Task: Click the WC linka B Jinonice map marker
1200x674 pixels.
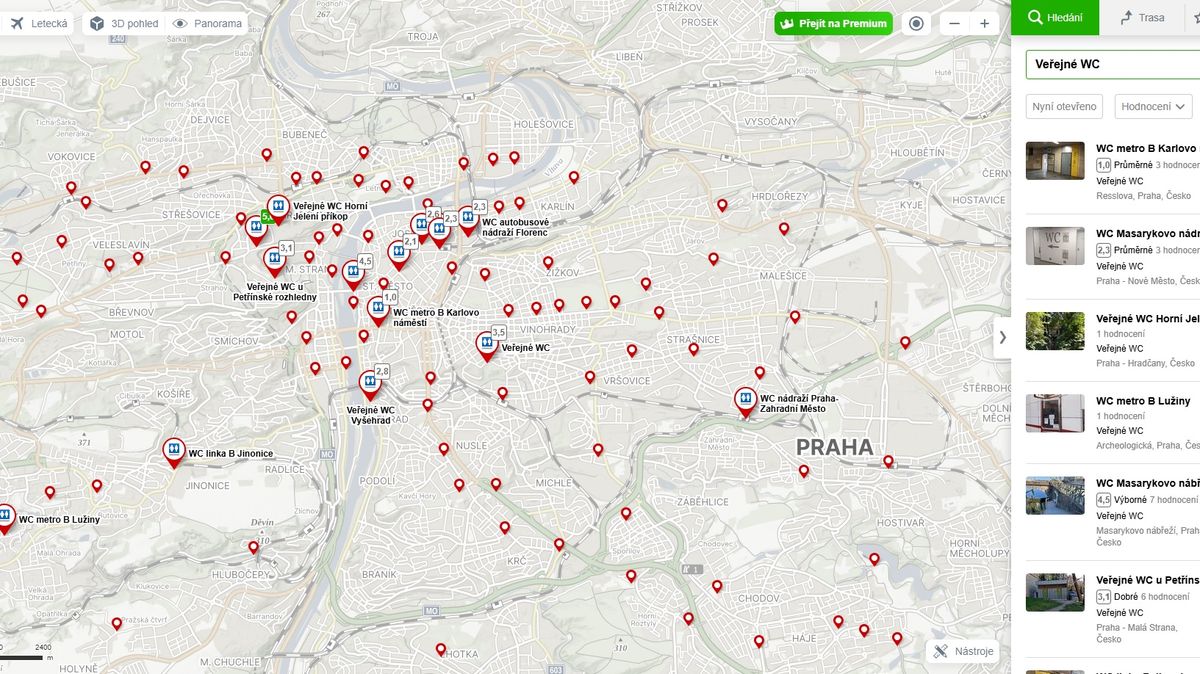Action: [x=174, y=450]
